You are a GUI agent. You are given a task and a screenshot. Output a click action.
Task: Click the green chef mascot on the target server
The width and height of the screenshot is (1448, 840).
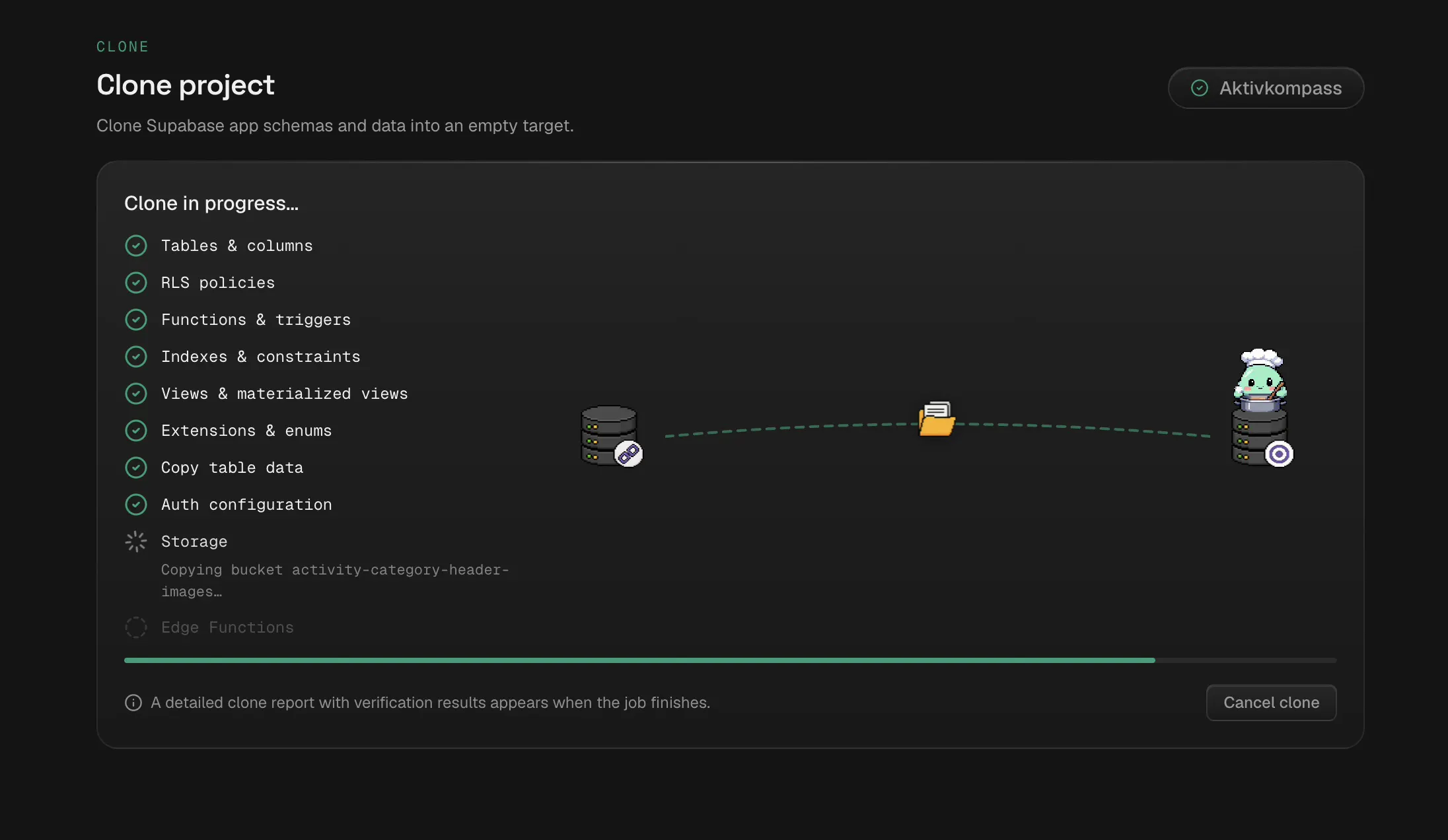(1260, 379)
